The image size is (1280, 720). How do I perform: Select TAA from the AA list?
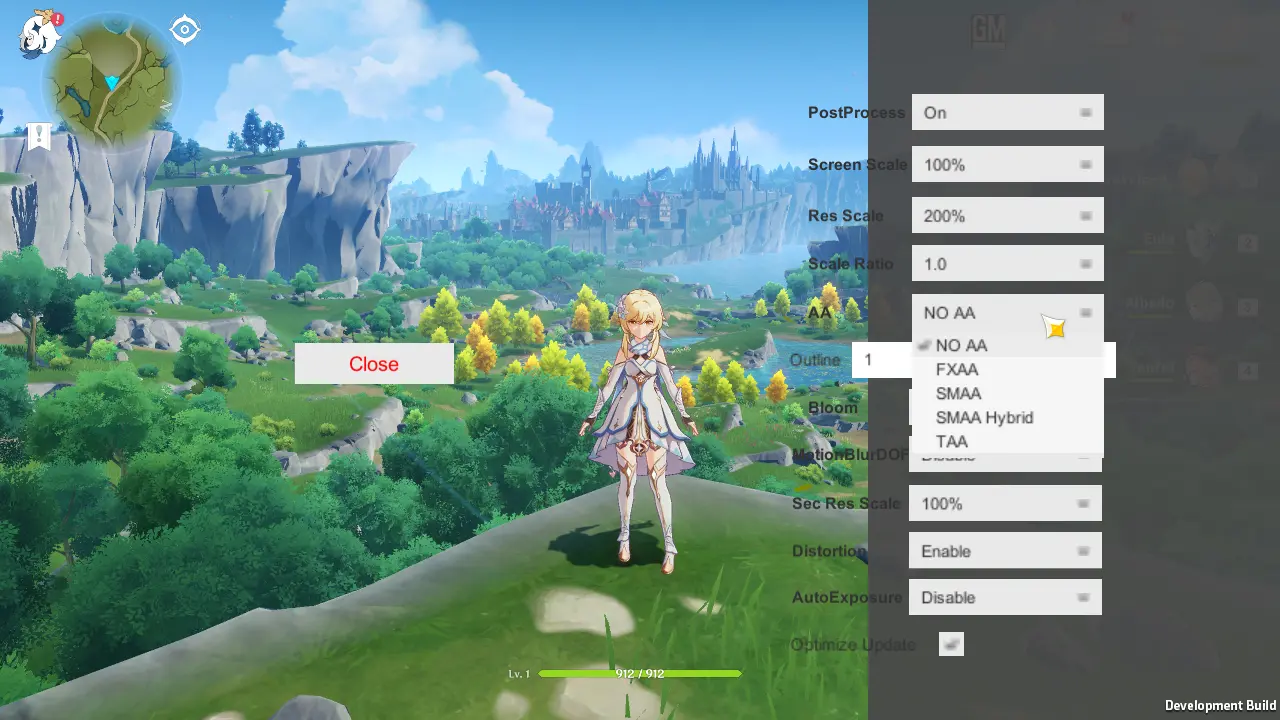pyautogui.click(x=1008, y=441)
